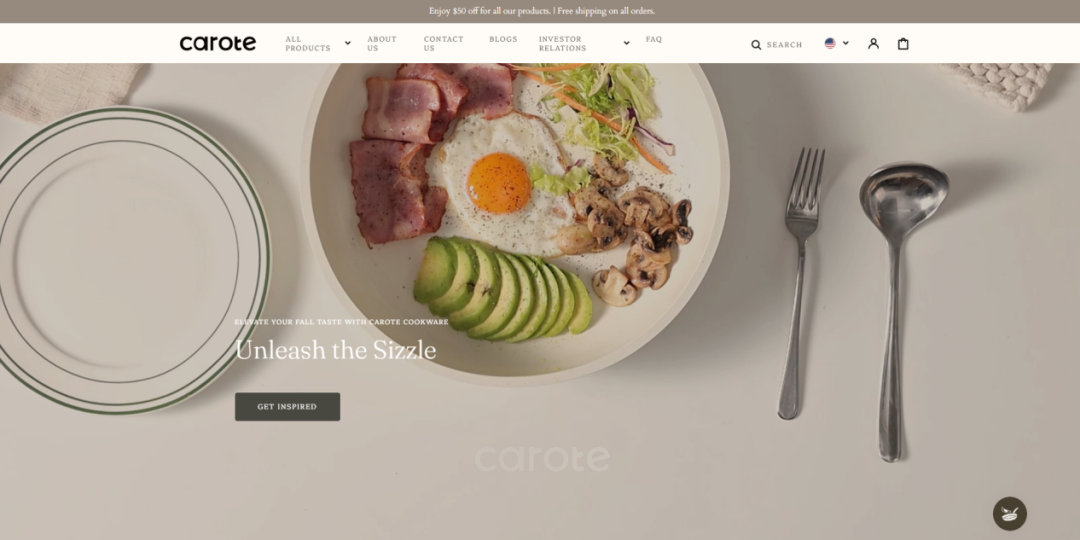Open the About Us menu item
The image size is (1080, 540).
[x=382, y=43]
